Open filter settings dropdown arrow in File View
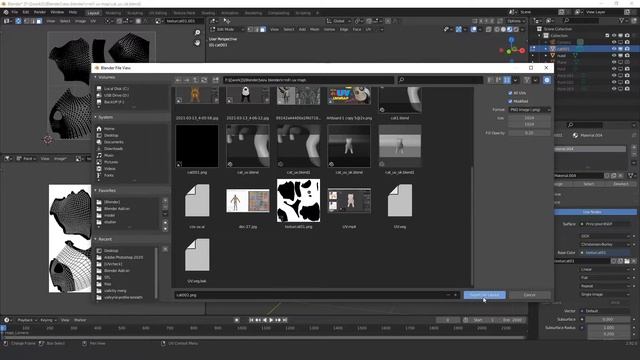Screen dimensions: 640x360 pos(535,80)
